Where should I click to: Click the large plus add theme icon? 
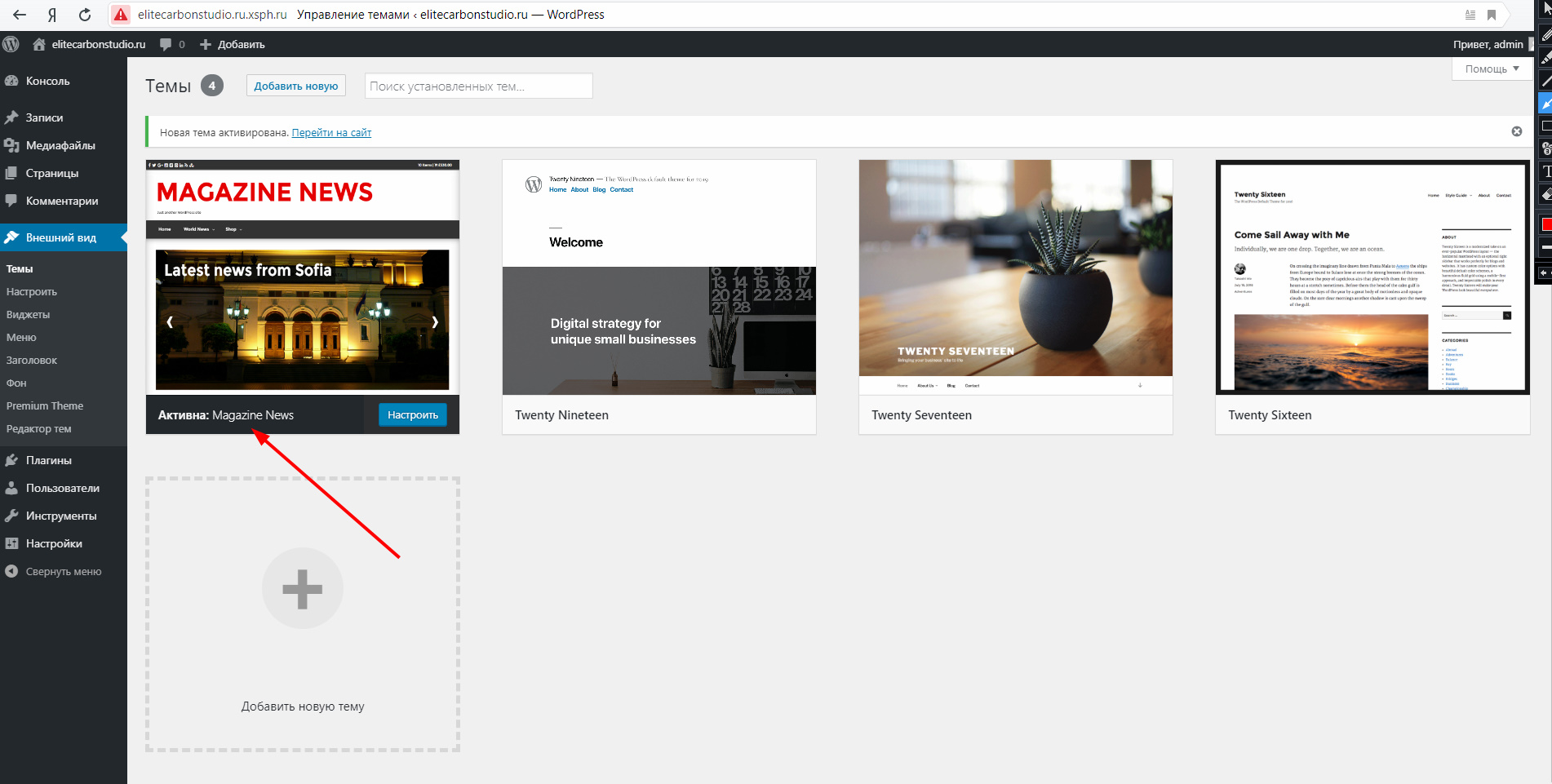[302, 588]
